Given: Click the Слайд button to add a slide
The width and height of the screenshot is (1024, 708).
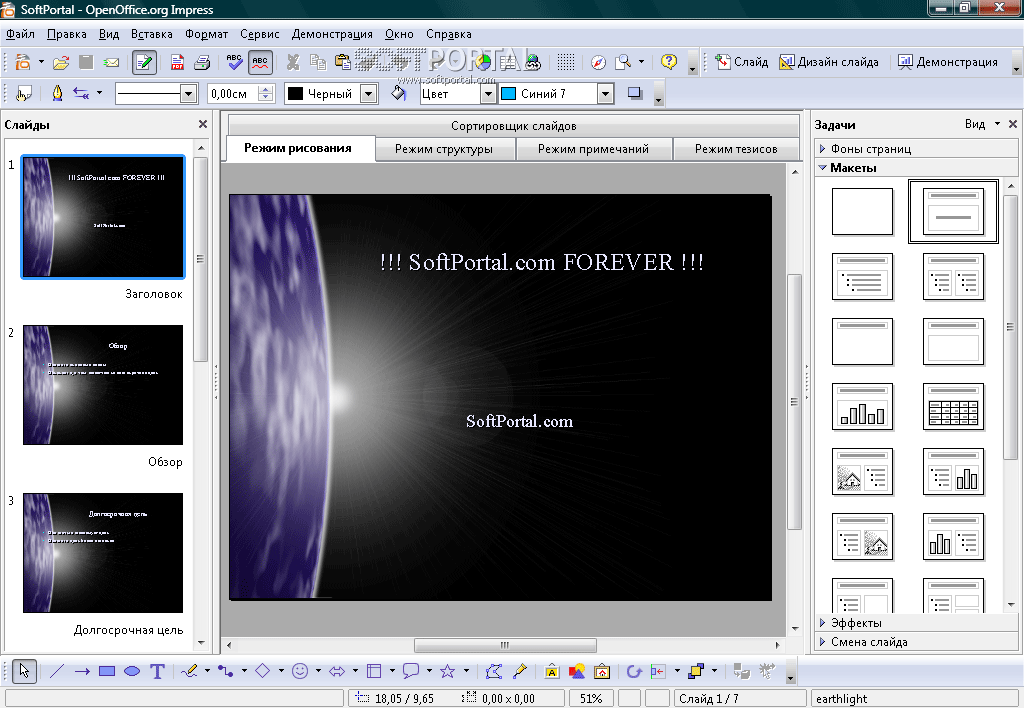Looking at the screenshot, I should click(x=742, y=62).
